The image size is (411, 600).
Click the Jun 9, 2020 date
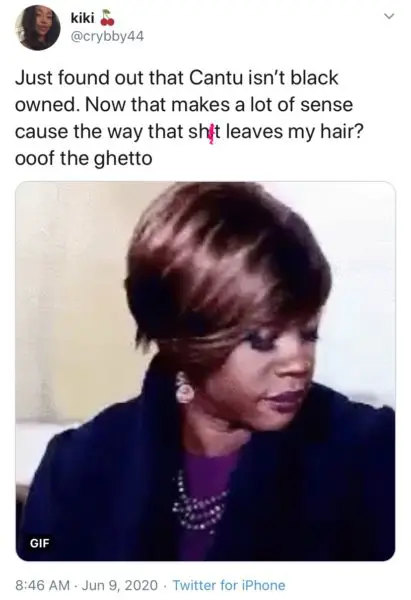pyautogui.click(x=120, y=585)
